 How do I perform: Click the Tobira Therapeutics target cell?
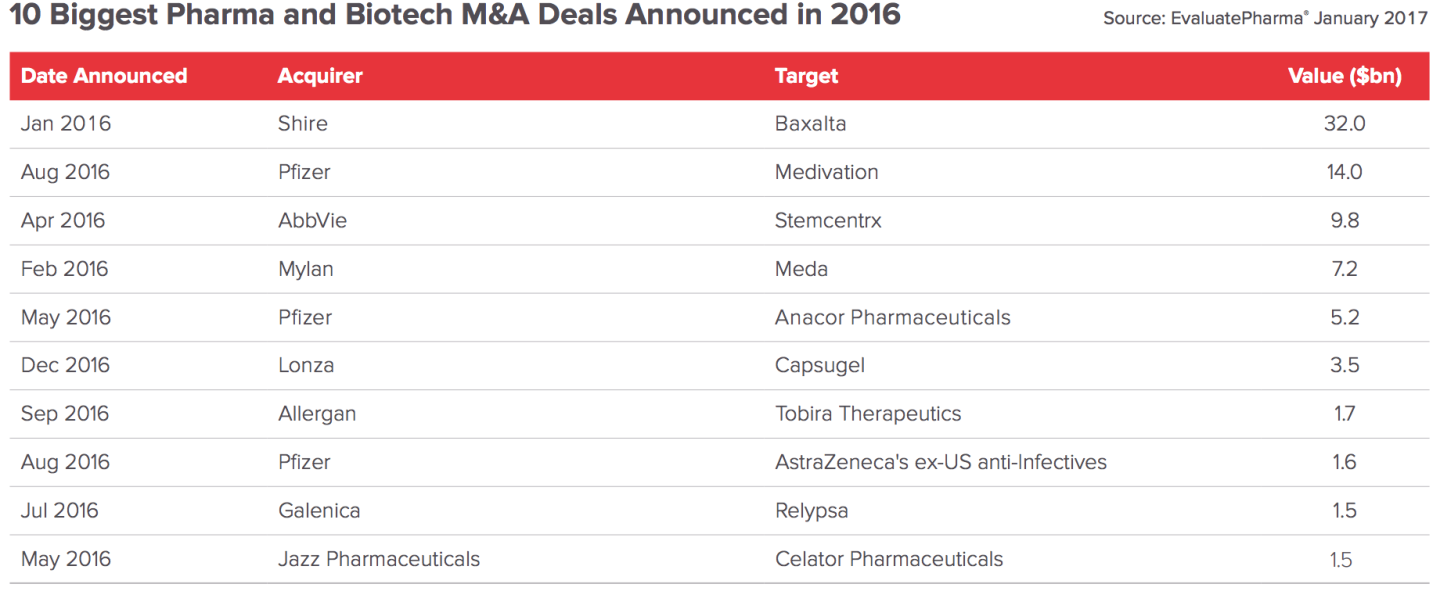[x=868, y=414]
